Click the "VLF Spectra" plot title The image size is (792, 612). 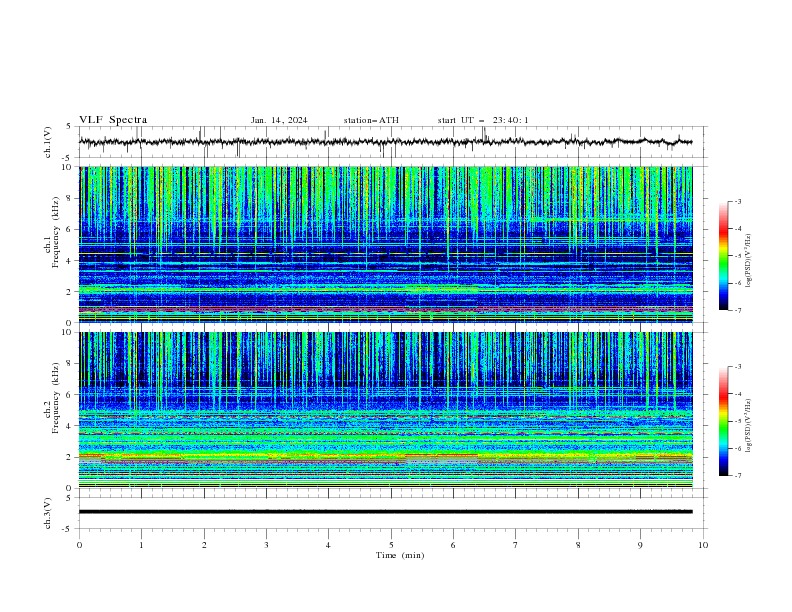point(113,120)
